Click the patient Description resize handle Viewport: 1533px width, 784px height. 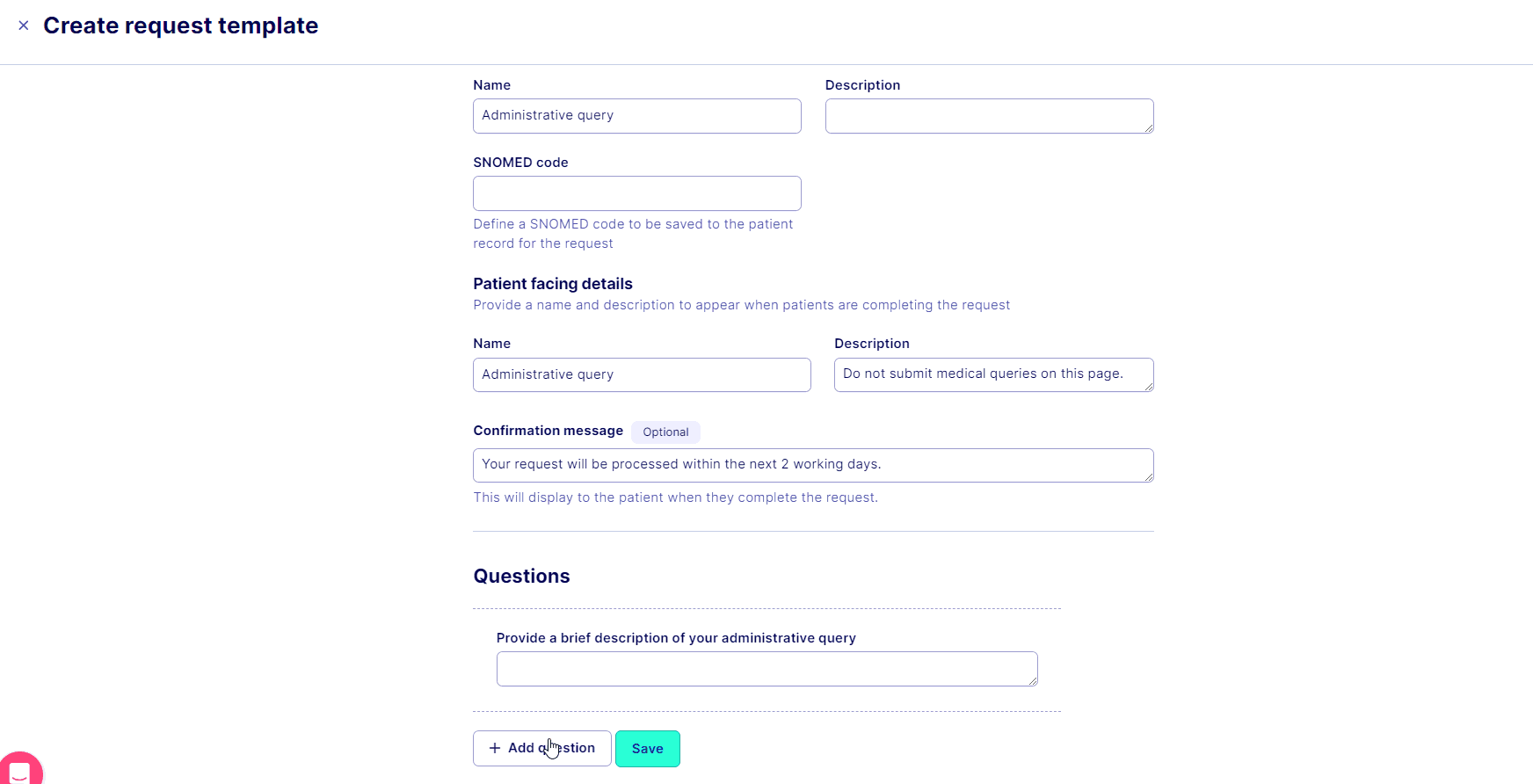[x=1148, y=387]
